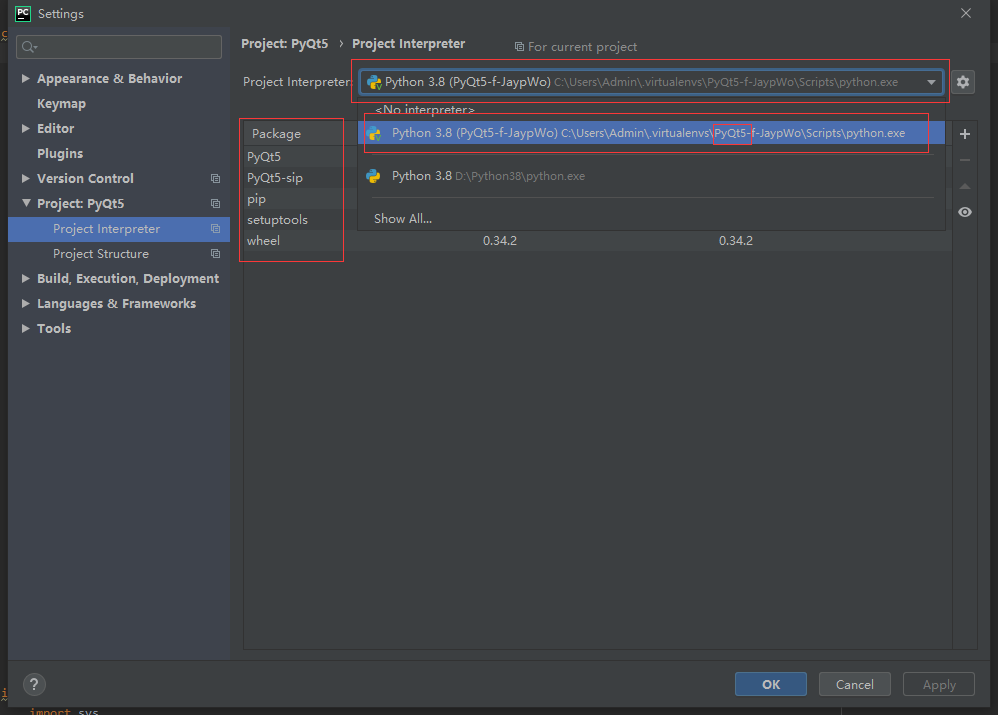The image size is (998, 715).
Task: Click the project-level icon next to Project Structure
Action: pyautogui.click(x=215, y=253)
